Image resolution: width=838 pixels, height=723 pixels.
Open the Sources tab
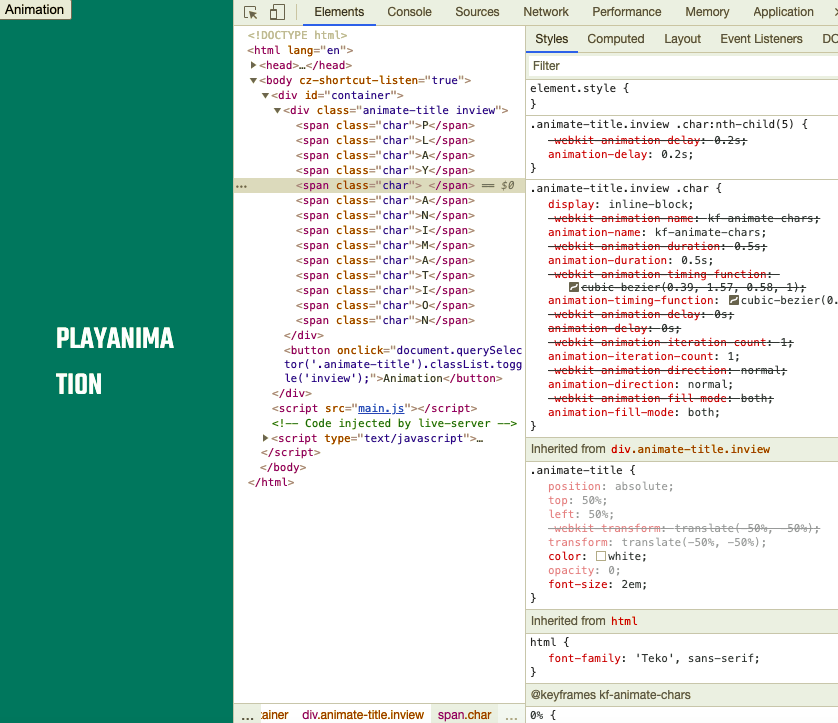[477, 12]
